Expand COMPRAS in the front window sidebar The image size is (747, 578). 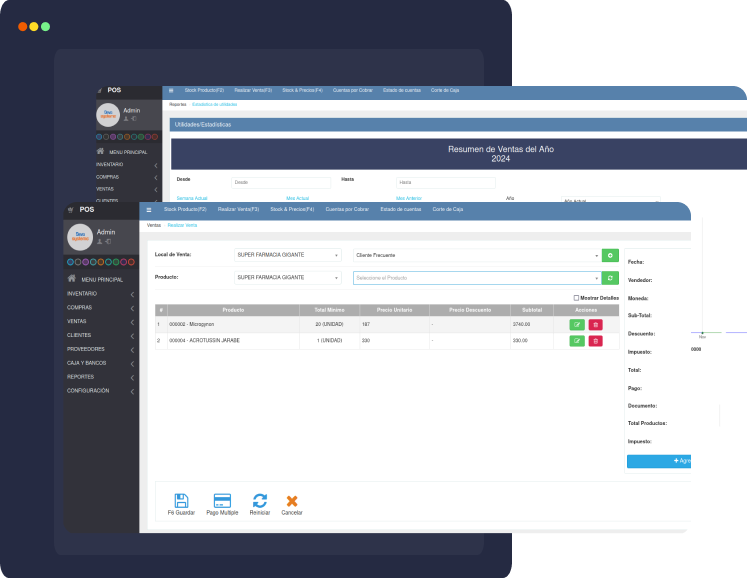point(101,308)
